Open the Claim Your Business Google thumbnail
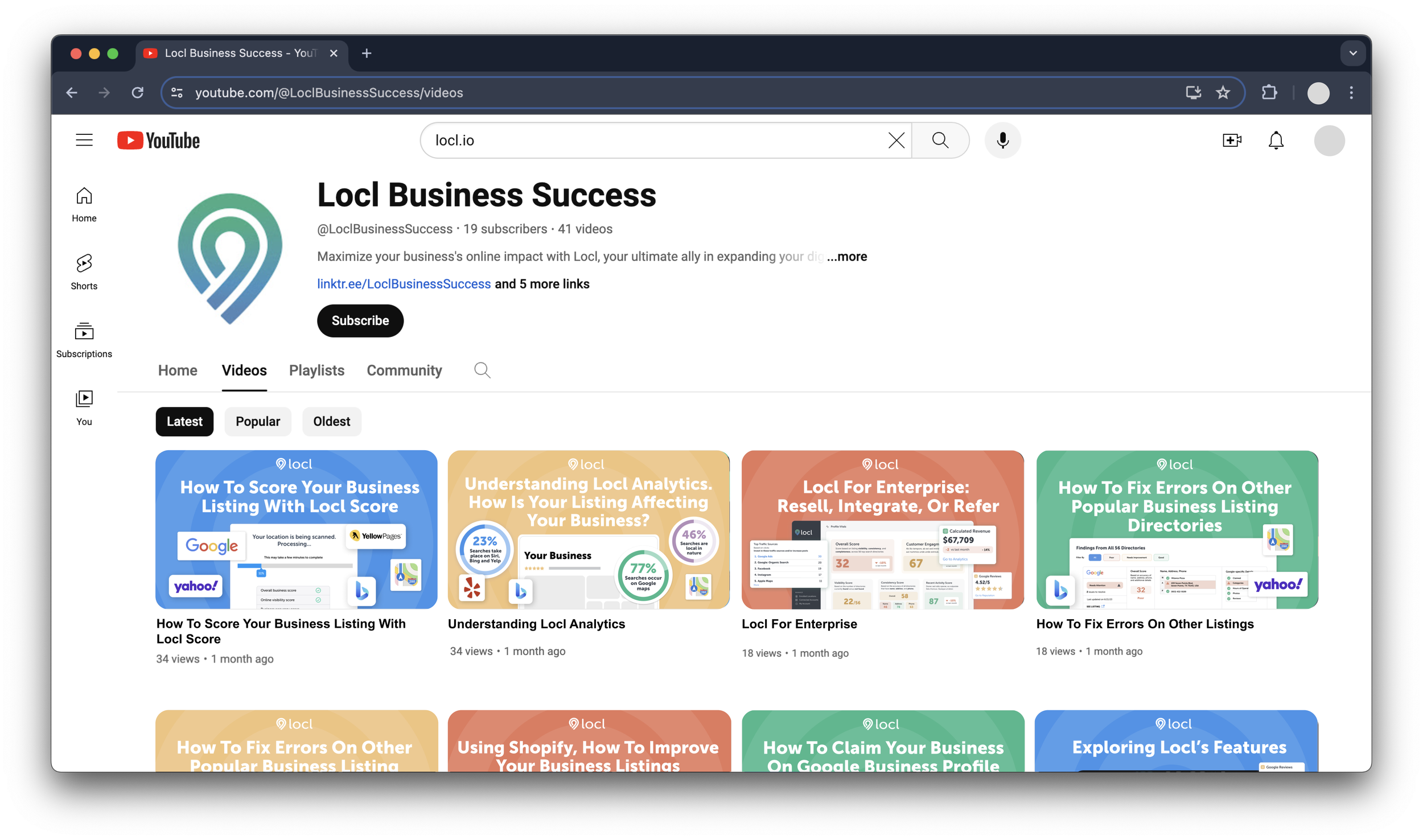The height and width of the screenshot is (840, 1423). point(883,740)
